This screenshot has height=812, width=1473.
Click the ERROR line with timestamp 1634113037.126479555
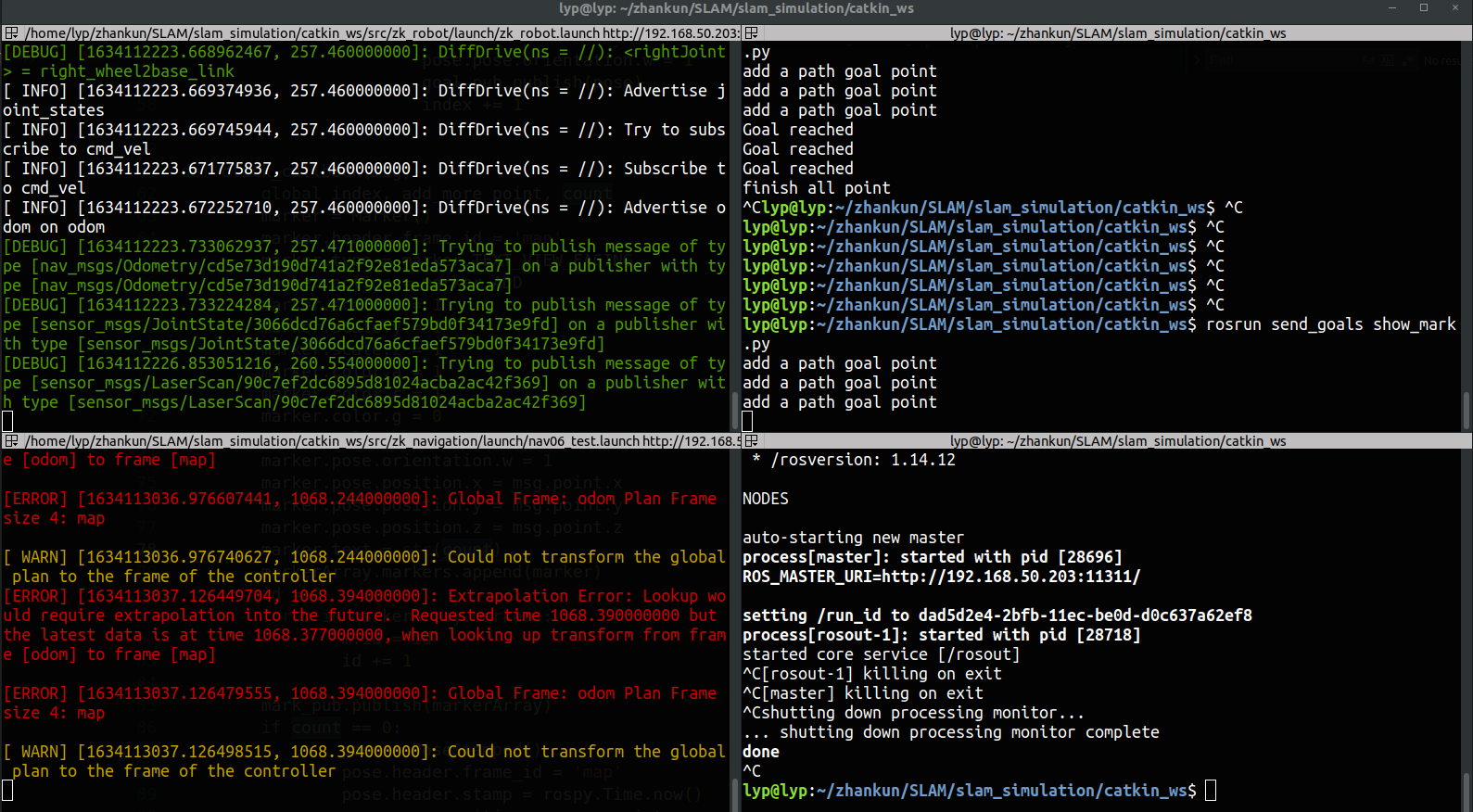tap(360, 703)
